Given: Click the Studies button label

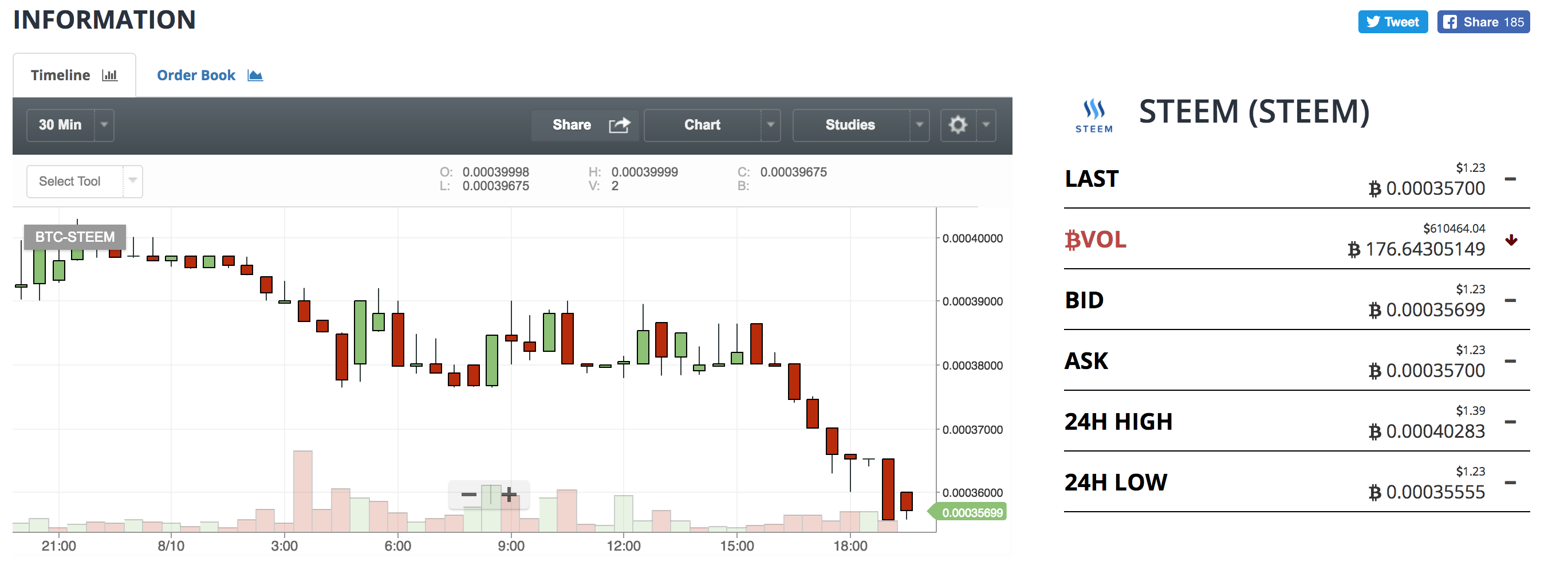Looking at the screenshot, I should 850,125.
